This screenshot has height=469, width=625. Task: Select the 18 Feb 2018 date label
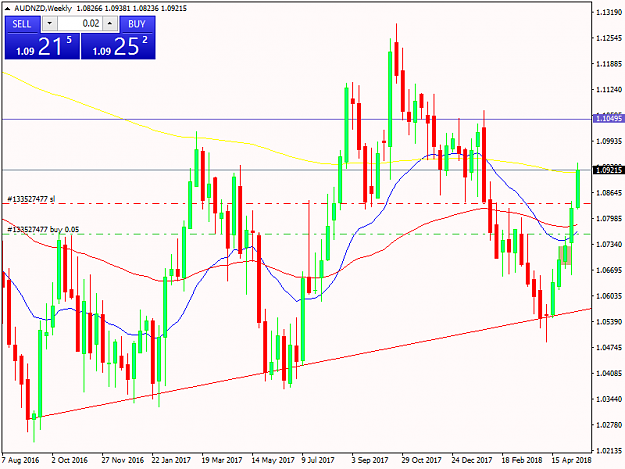(521, 460)
